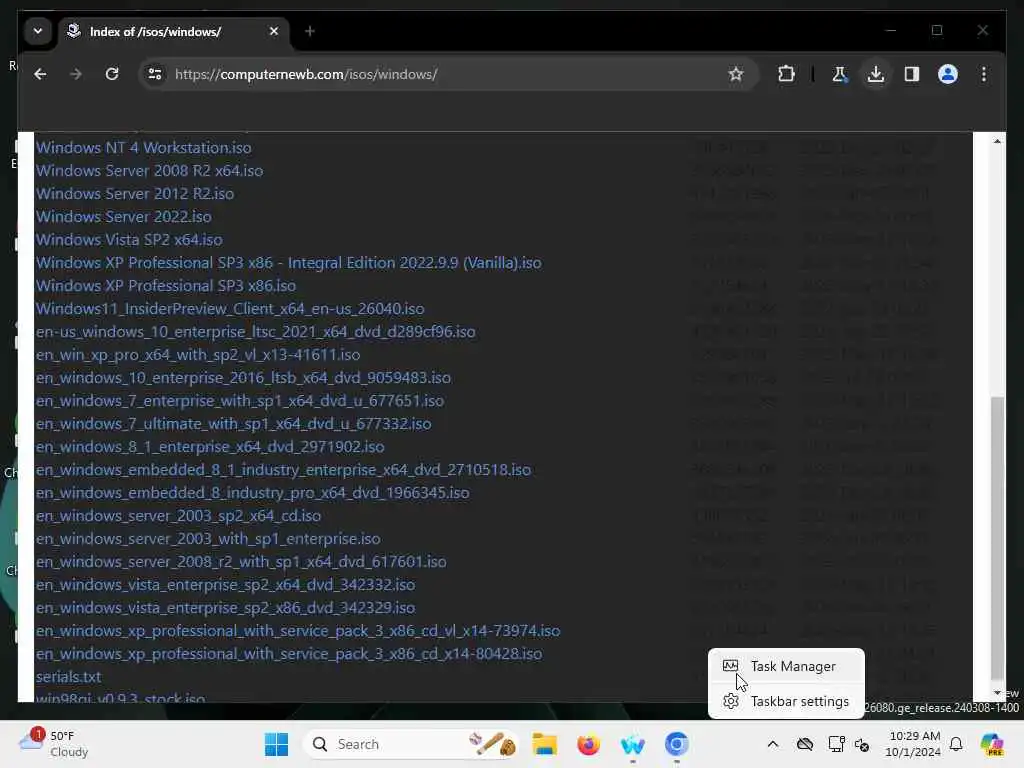The width and height of the screenshot is (1024, 768).
Task: Click the taskbar Search box
Action: (411, 744)
